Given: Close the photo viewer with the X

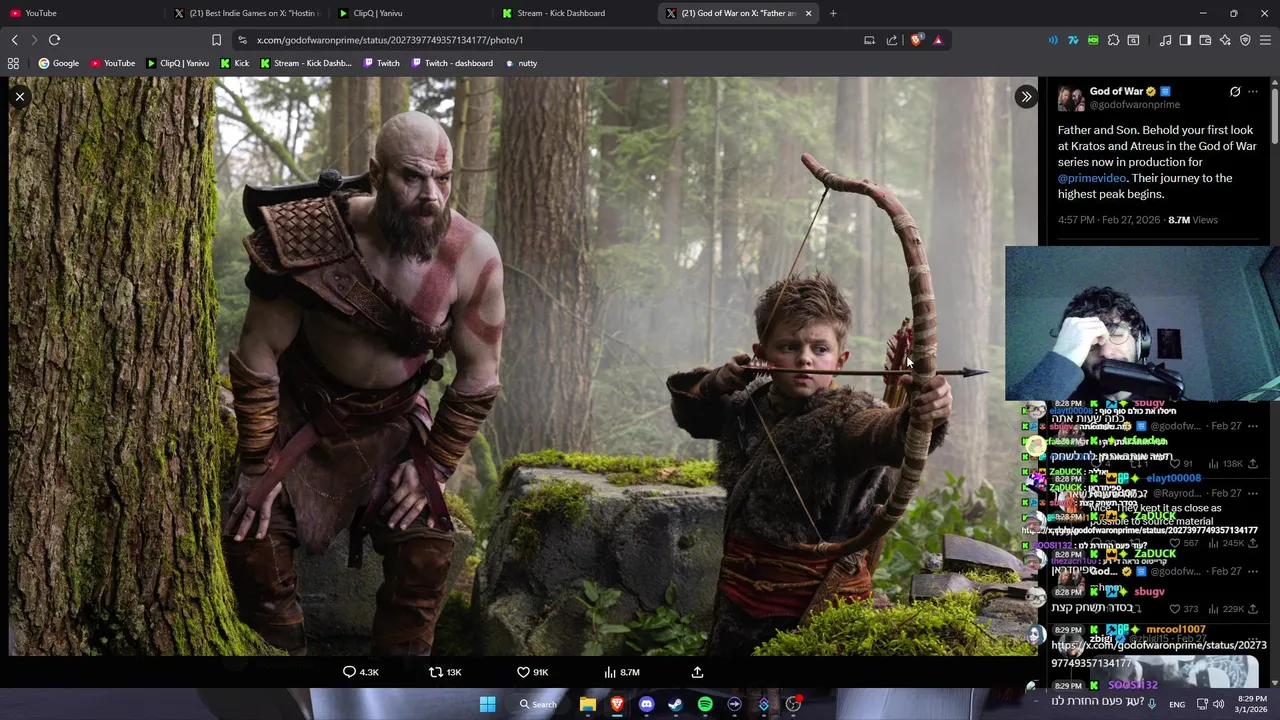Looking at the screenshot, I should click(20, 97).
